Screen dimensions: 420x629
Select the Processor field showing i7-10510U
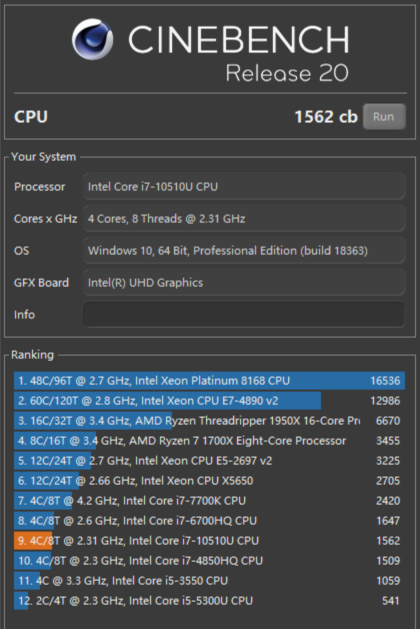coord(244,187)
